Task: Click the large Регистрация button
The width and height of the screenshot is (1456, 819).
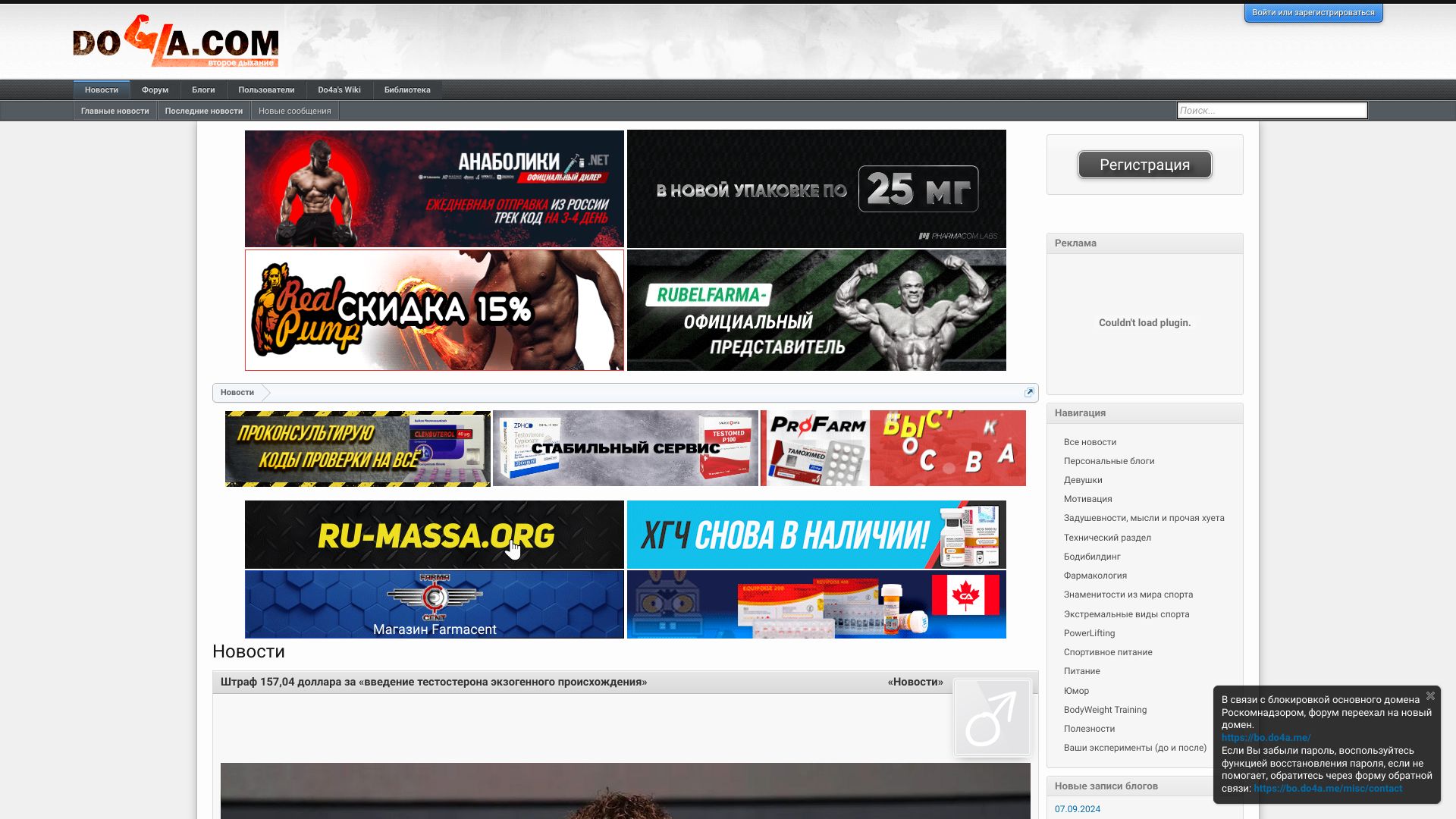Action: (x=1144, y=165)
